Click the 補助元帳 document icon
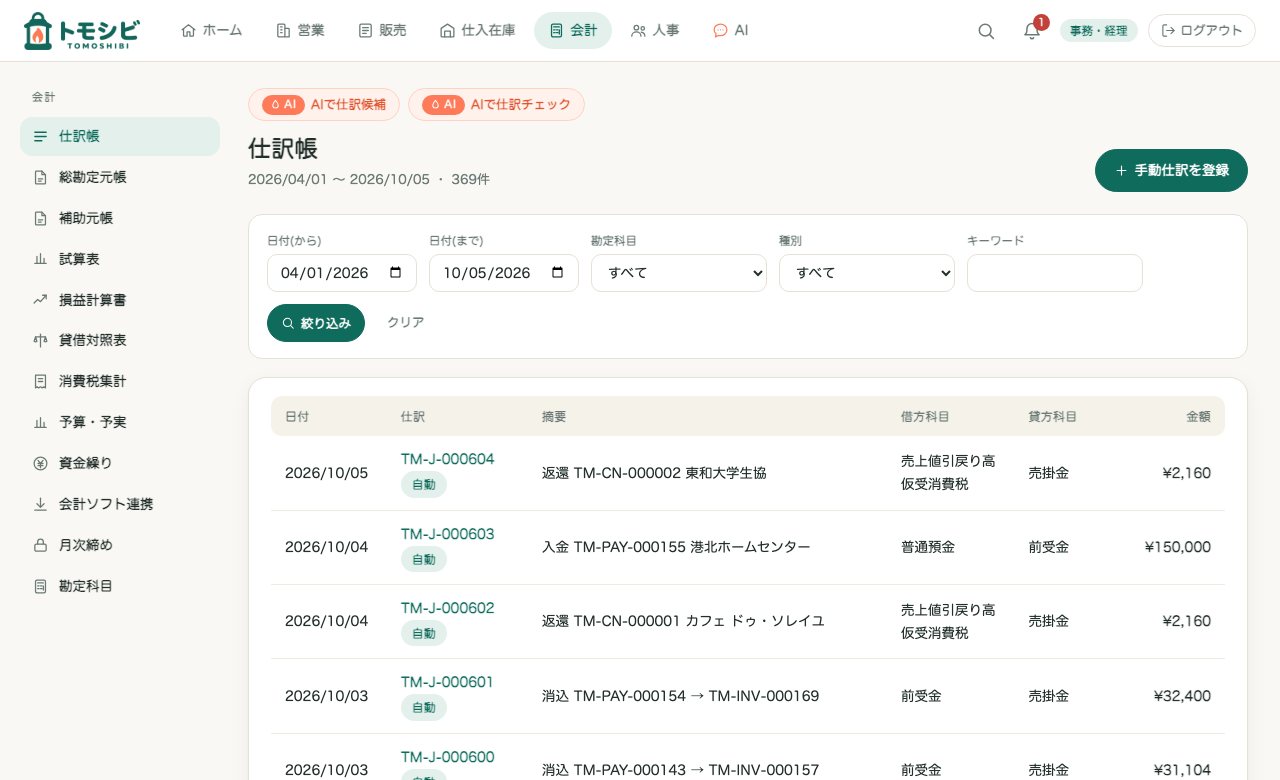Screen dimensions: 1280x780 pos(41,218)
